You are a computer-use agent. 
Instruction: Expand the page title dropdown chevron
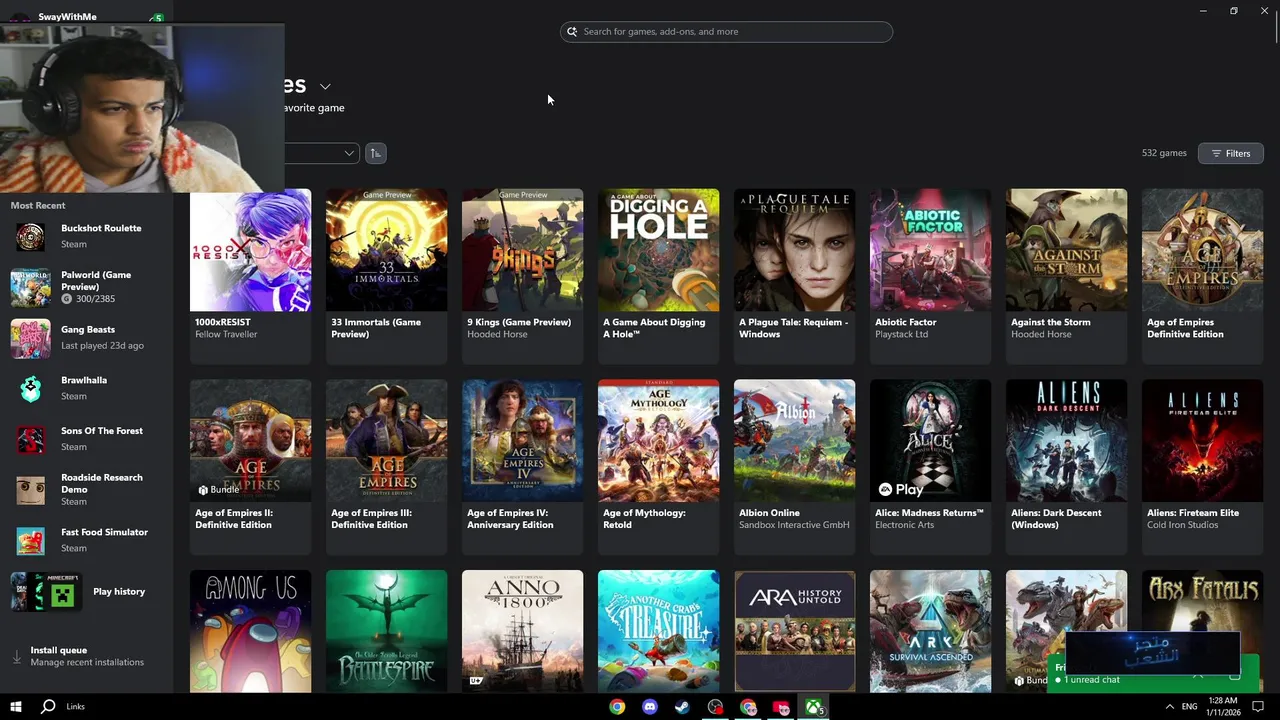pos(325,87)
